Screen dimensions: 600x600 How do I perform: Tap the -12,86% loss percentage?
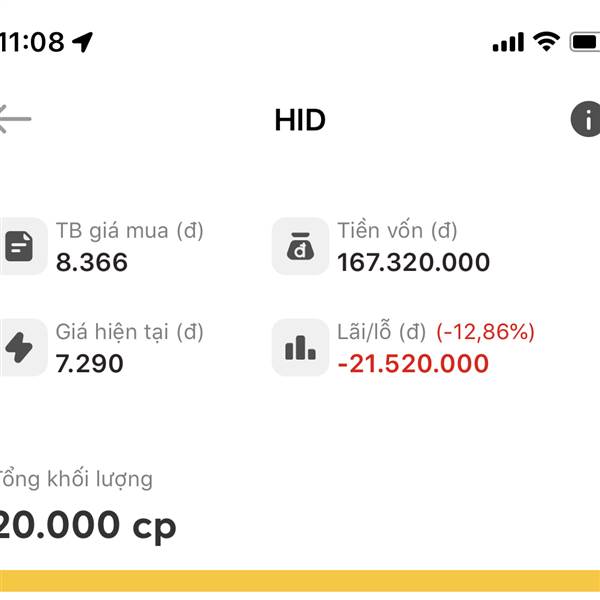pyautogui.click(x=485, y=331)
